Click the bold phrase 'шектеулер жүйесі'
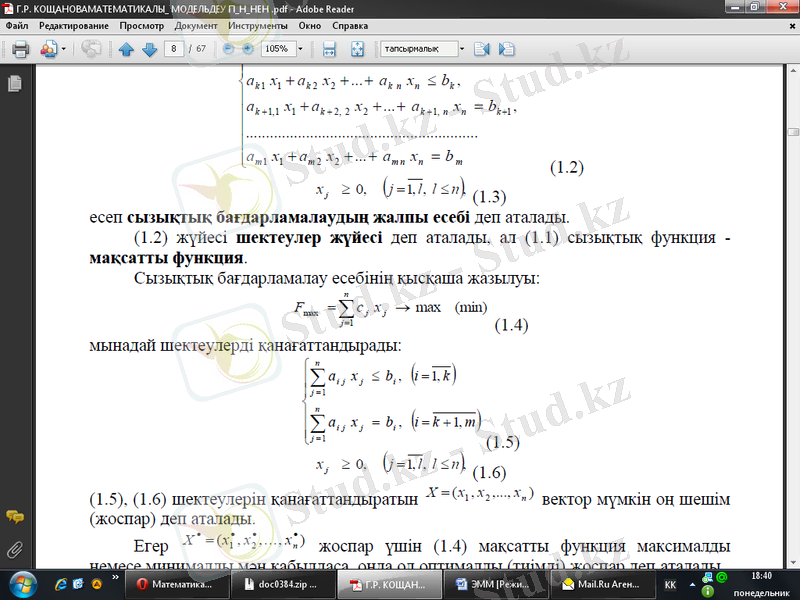This screenshot has width=800, height=600. point(309,238)
